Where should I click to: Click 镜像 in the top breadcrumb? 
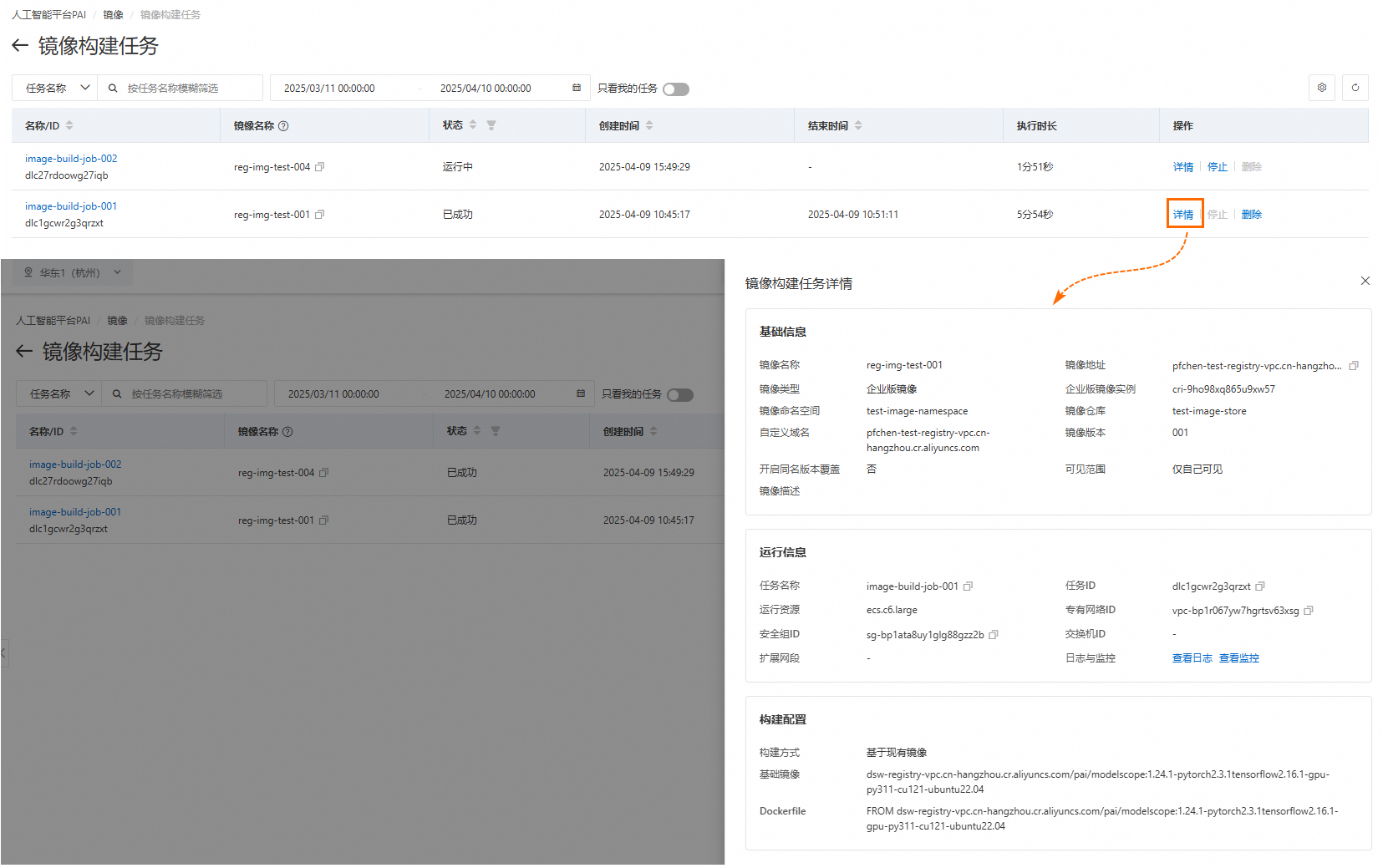click(113, 15)
